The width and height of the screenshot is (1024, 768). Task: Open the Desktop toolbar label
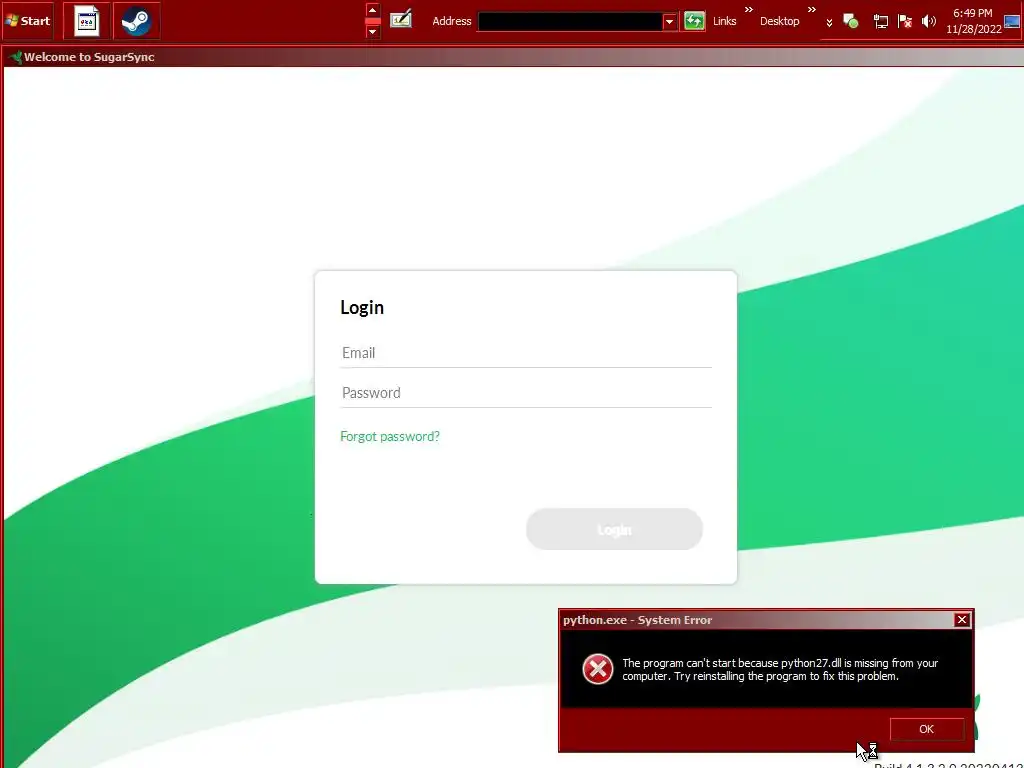pyautogui.click(x=779, y=21)
